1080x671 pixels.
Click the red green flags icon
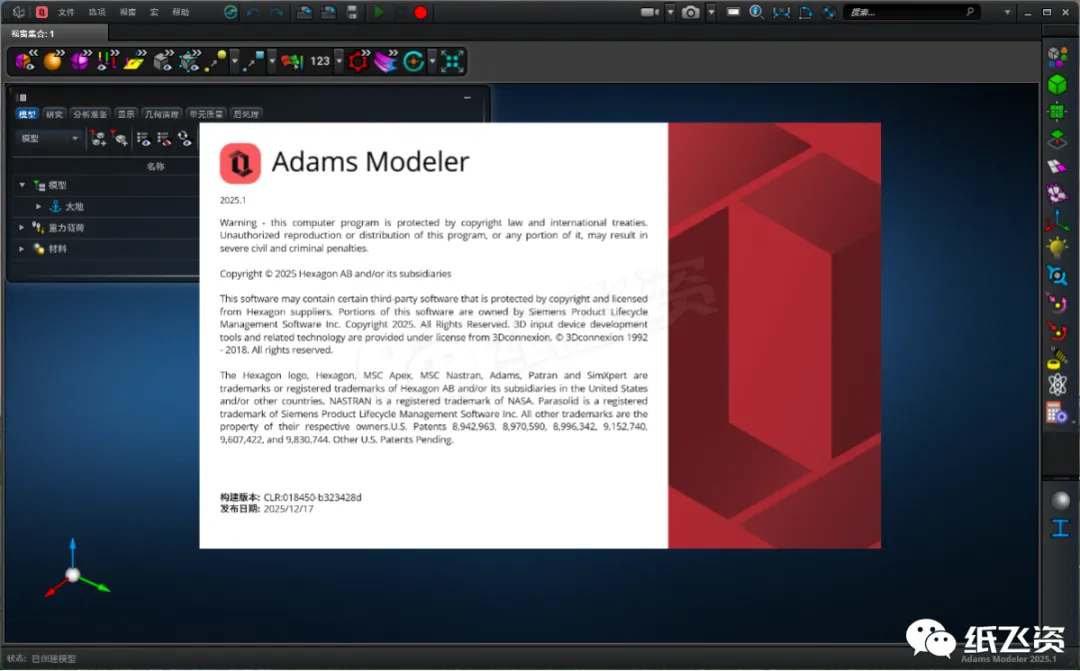(x=292, y=61)
